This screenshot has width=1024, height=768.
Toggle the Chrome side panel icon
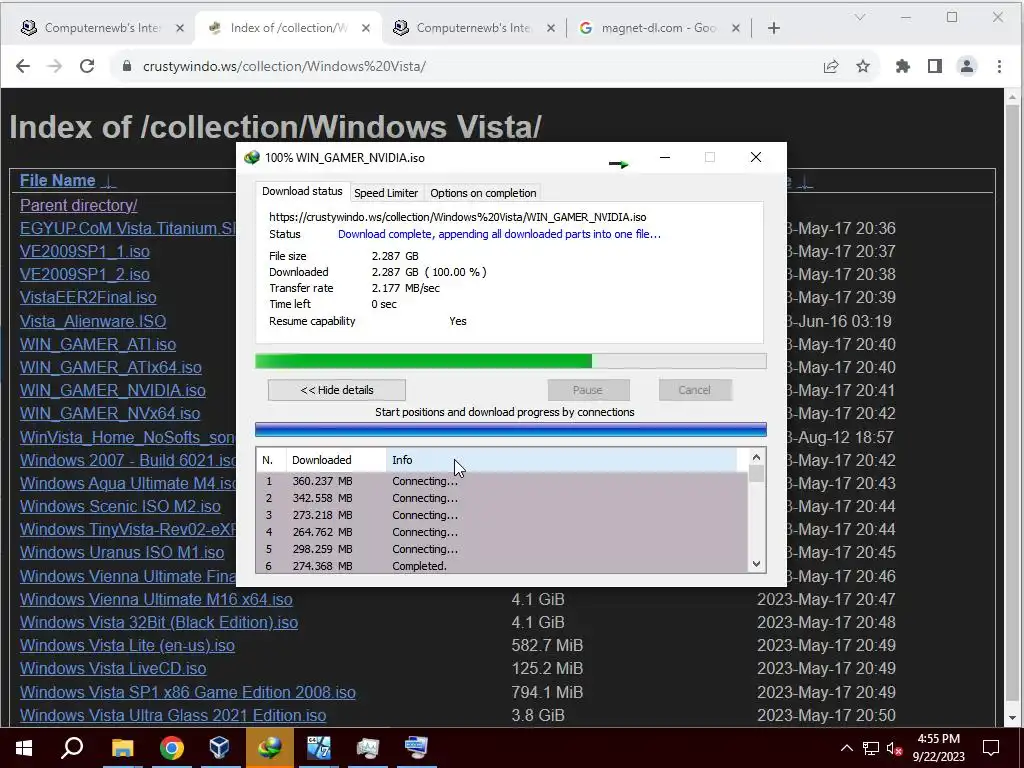935,66
